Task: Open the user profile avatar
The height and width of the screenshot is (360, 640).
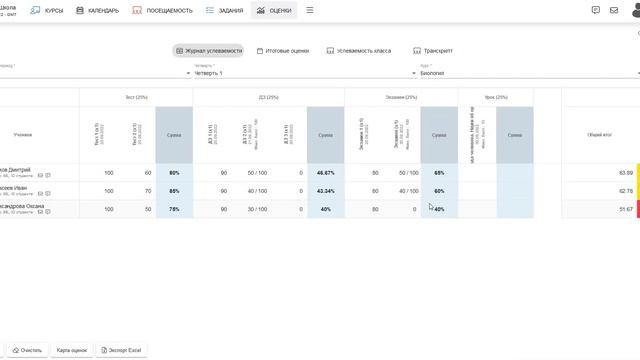Action: 636,10
